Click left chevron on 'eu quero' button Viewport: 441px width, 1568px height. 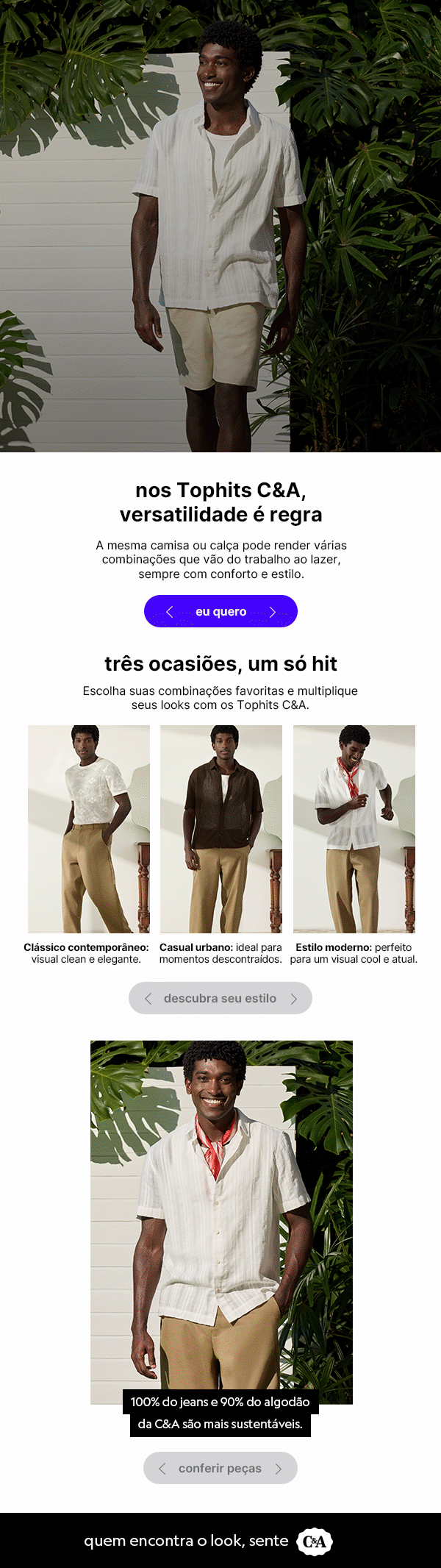(x=170, y=611)
